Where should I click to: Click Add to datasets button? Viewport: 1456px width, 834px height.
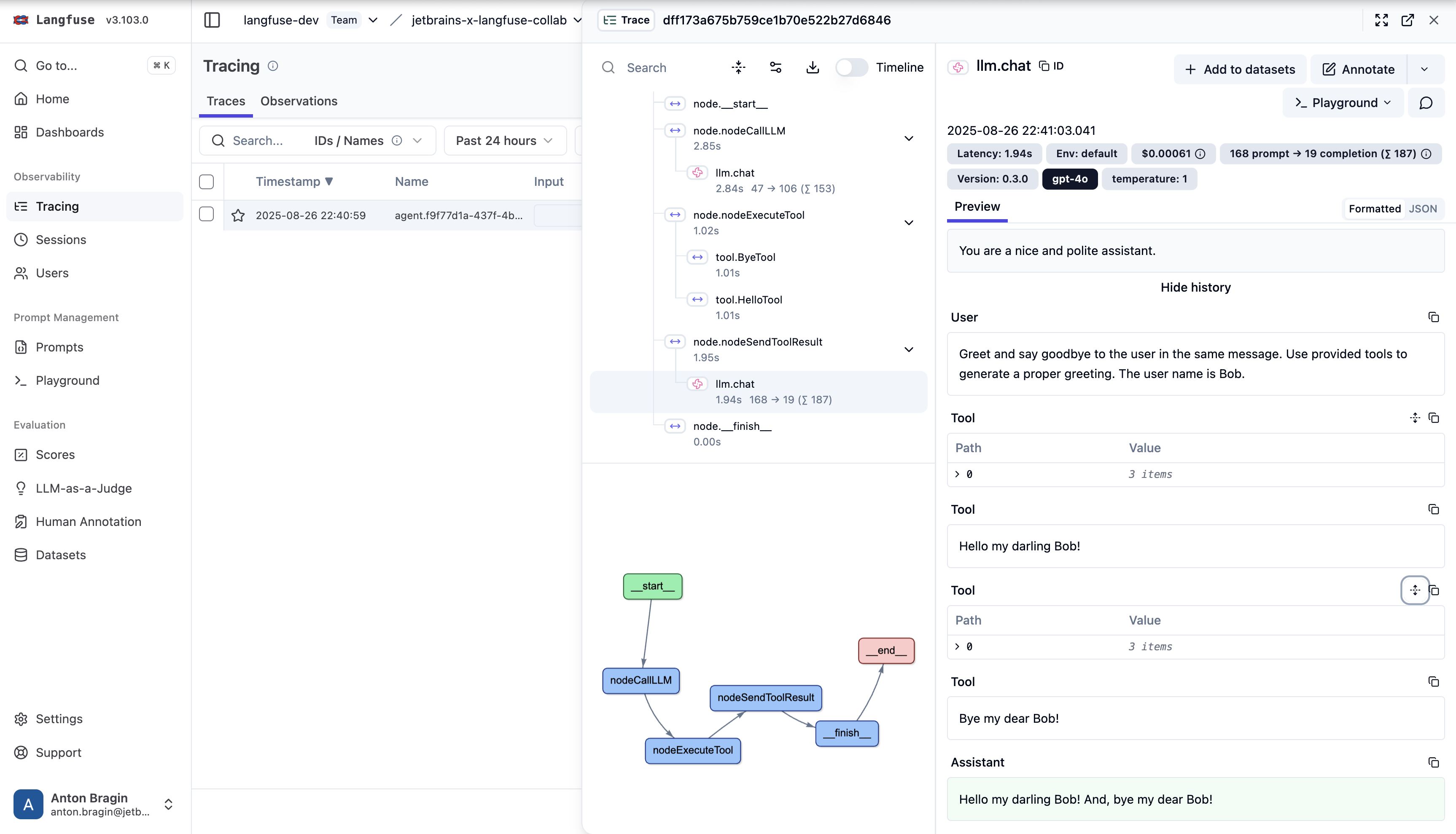tap(1239, 69)
